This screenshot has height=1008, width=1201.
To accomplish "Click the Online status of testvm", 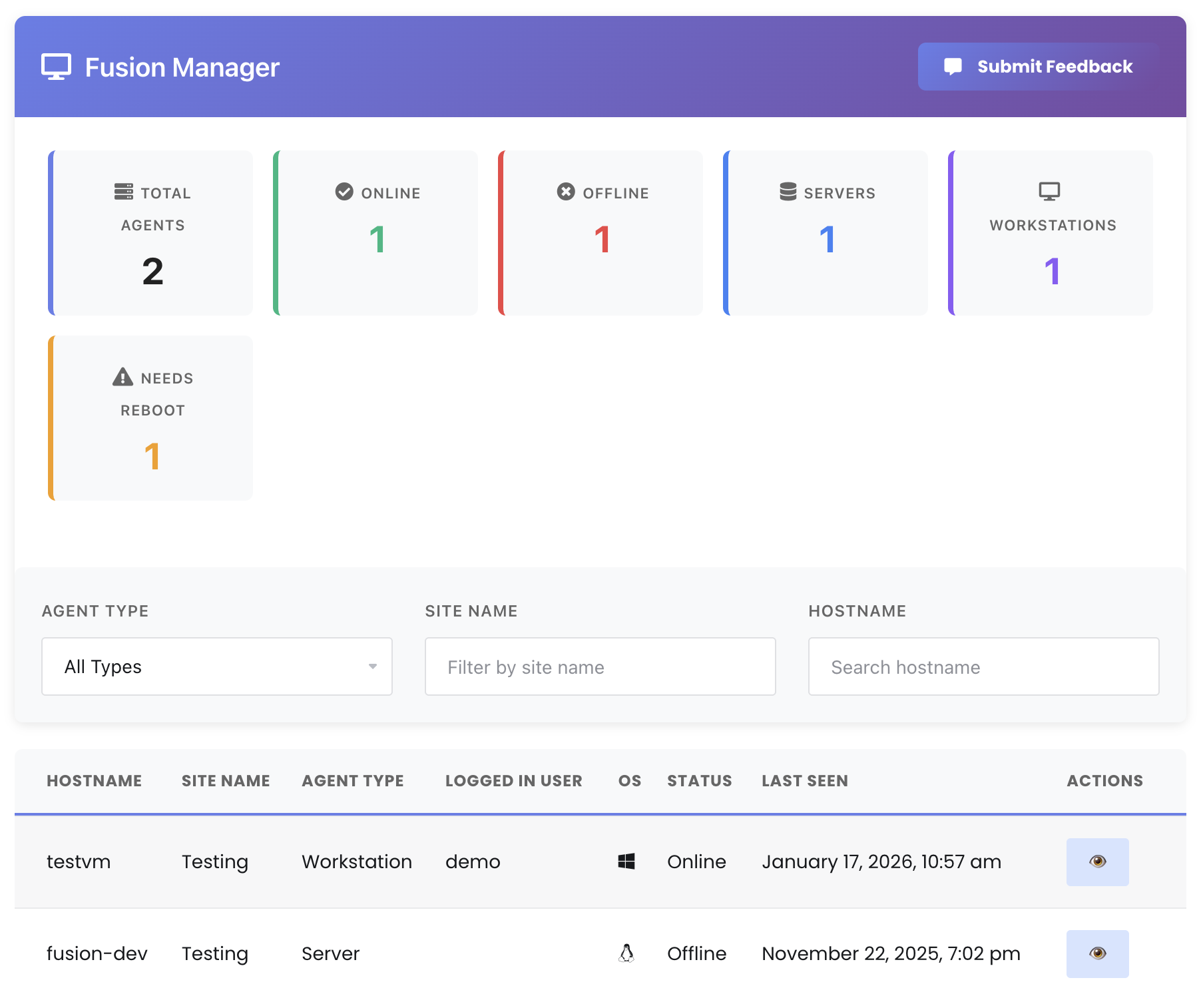I will (x=696, y=862).
